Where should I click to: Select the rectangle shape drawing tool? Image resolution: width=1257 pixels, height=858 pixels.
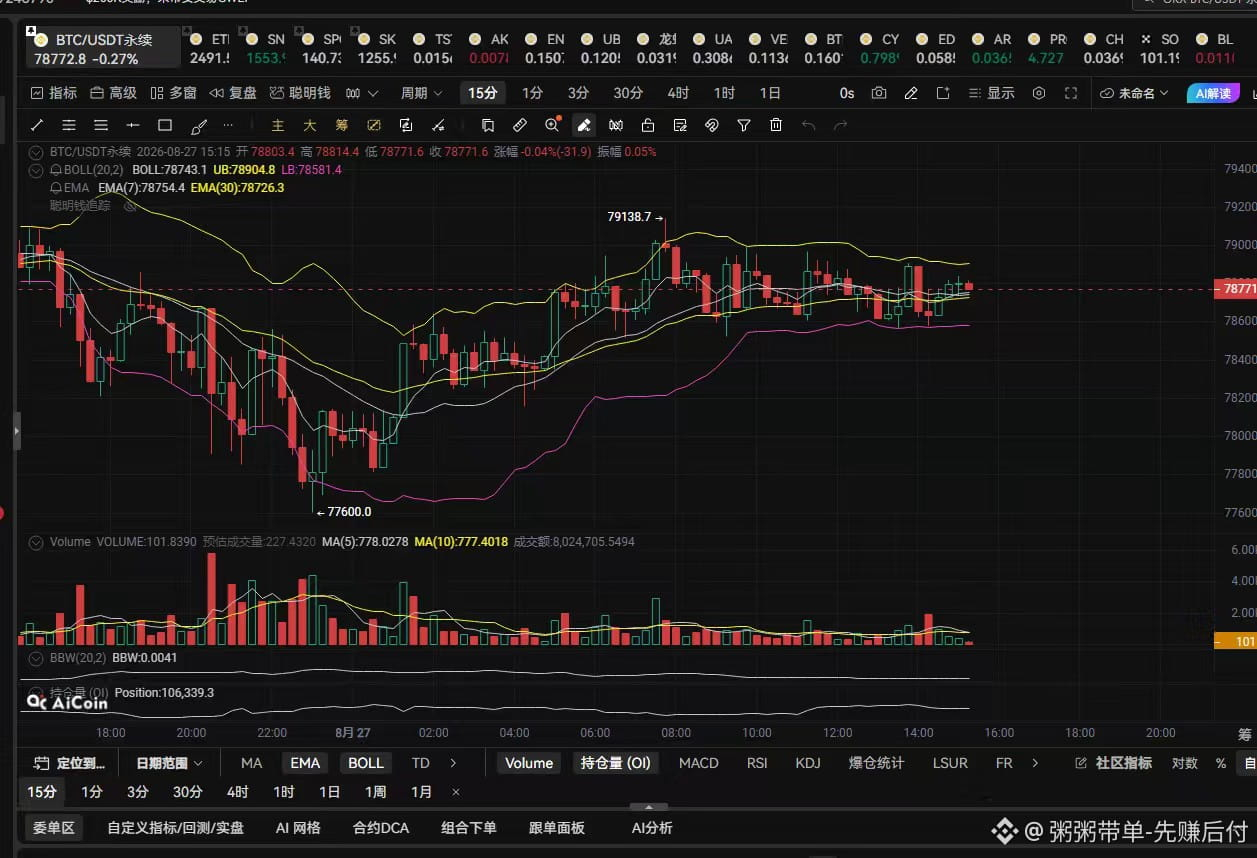tap(165, 126)
